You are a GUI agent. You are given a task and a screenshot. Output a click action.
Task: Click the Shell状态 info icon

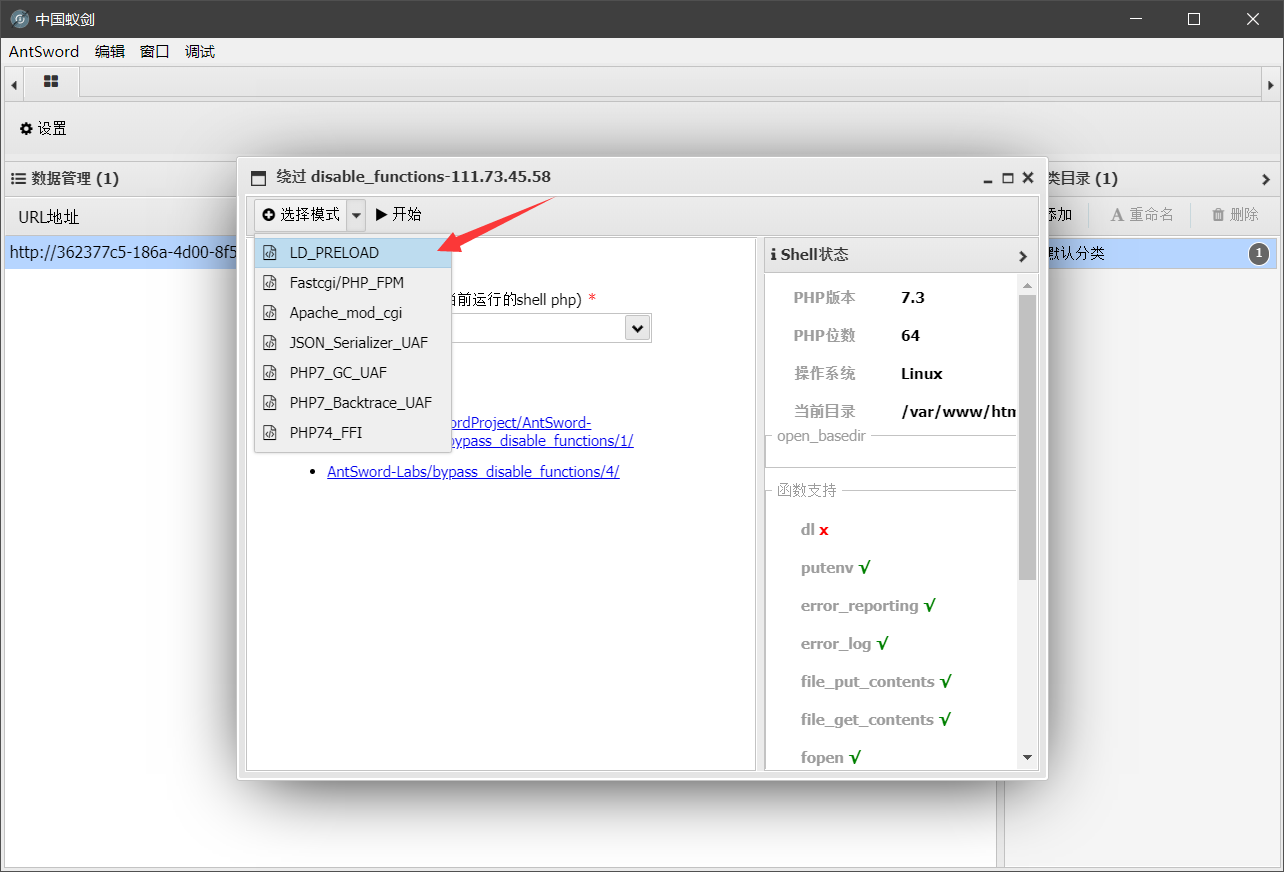click(774, 255)
